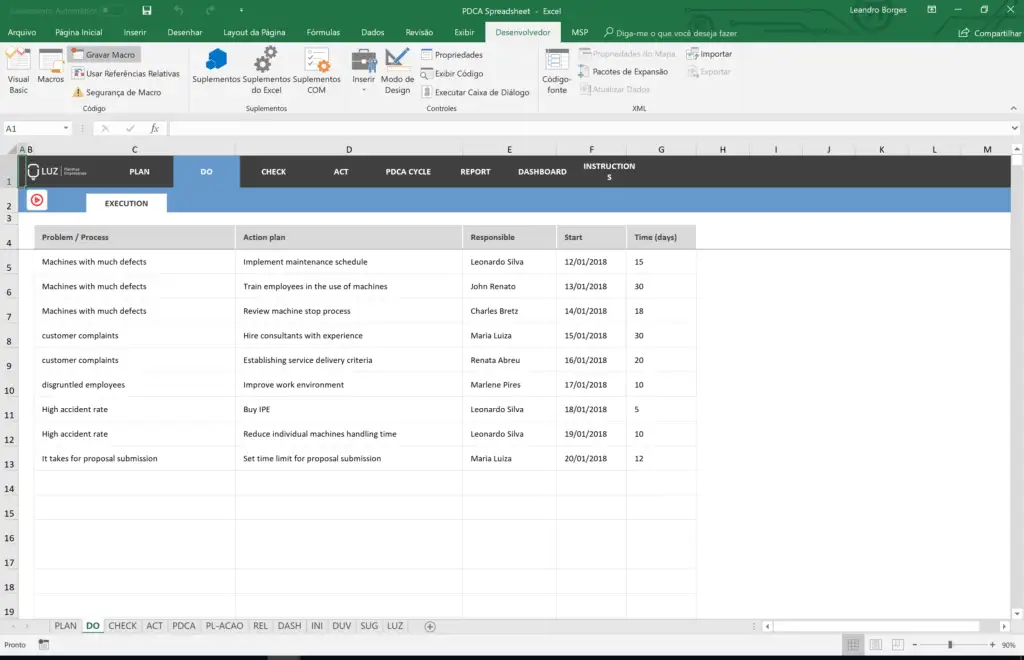
Task: Open the Arquivo menu
Action: 22,32
